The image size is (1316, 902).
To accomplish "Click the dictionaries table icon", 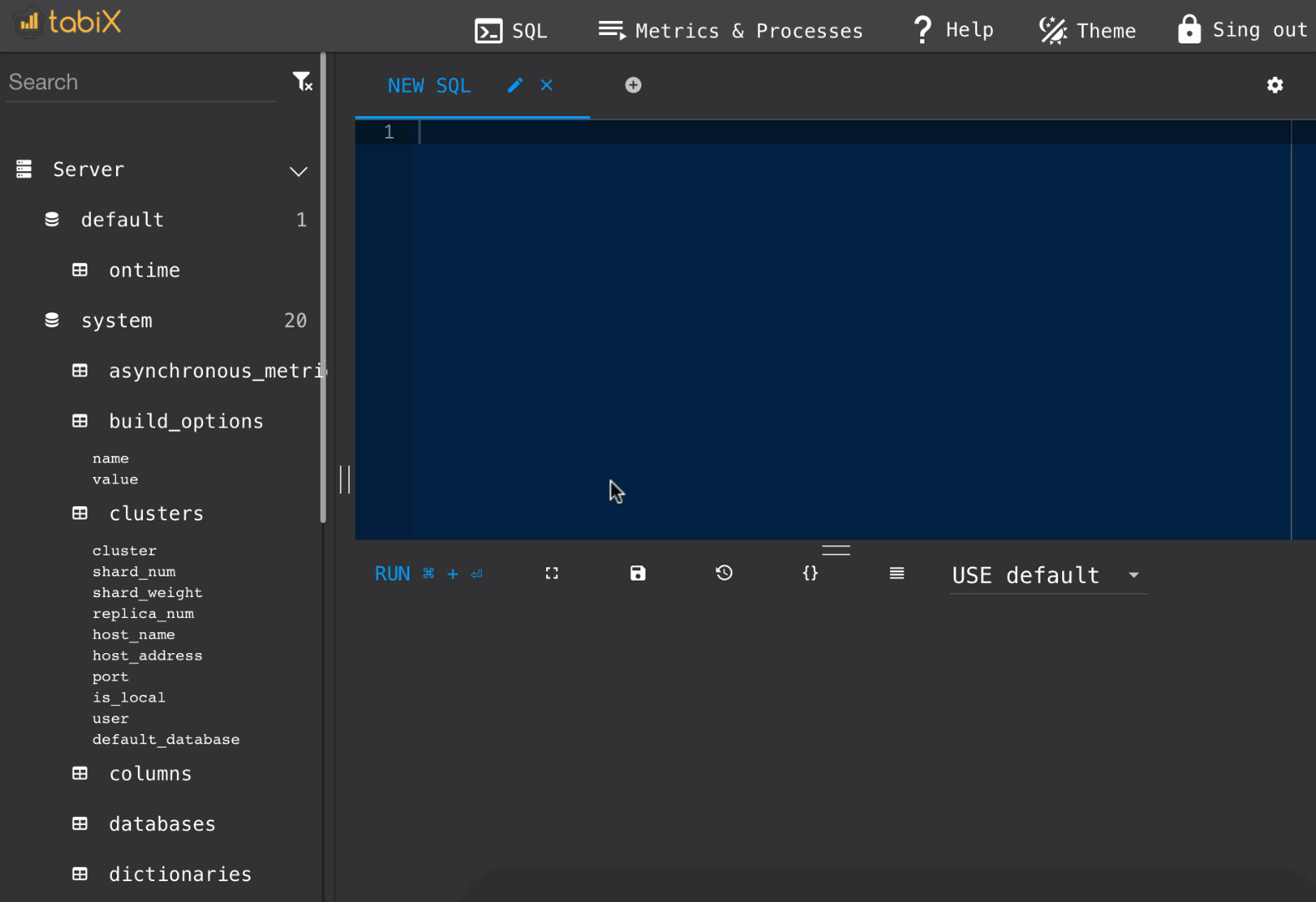I will pyautogui.click(x=80, y=874).
